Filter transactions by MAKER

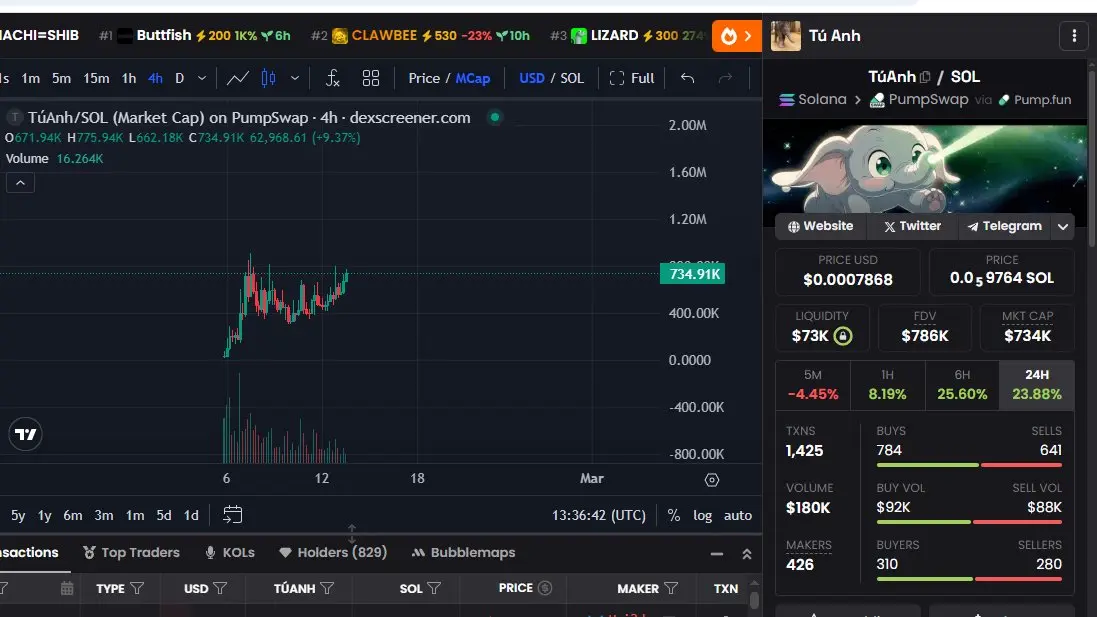671,588
